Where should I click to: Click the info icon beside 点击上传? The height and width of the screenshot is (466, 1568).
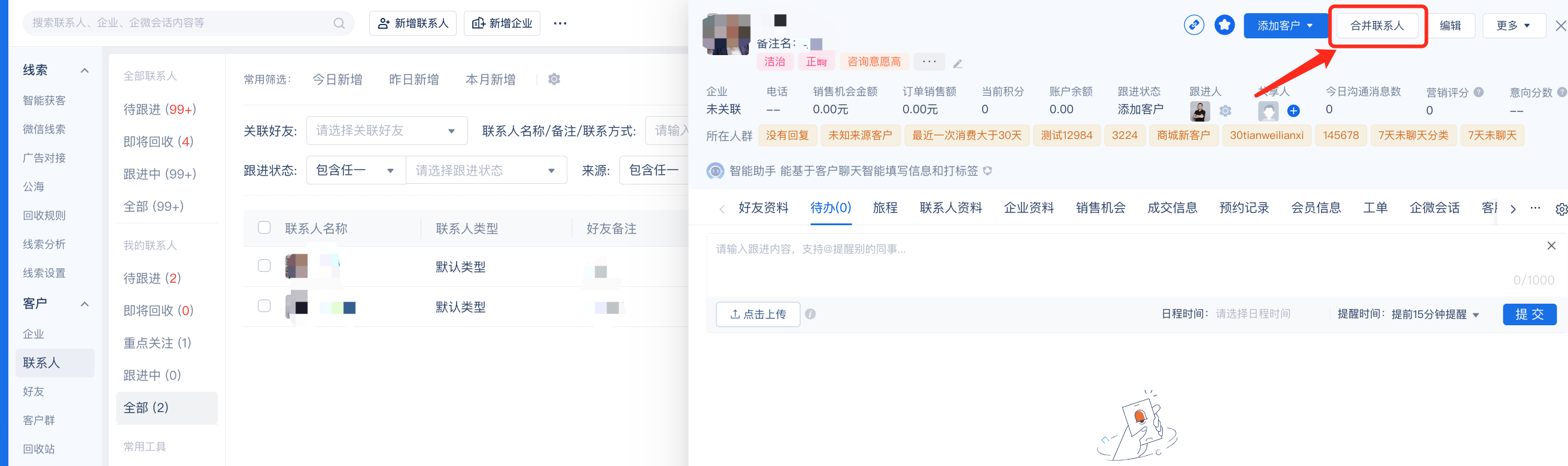click(810, 314)
